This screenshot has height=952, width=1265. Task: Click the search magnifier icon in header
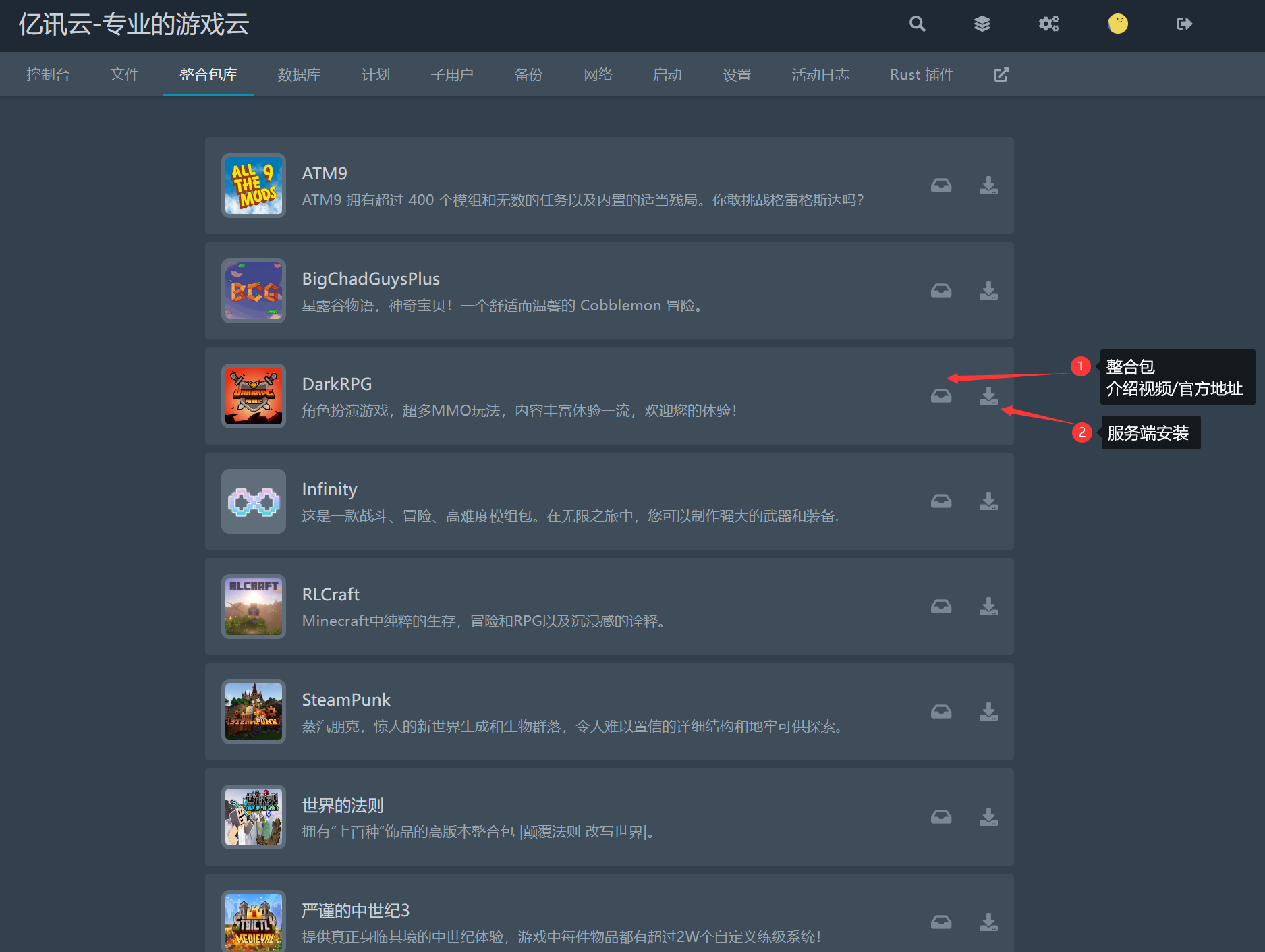click(x=917, y=24)
